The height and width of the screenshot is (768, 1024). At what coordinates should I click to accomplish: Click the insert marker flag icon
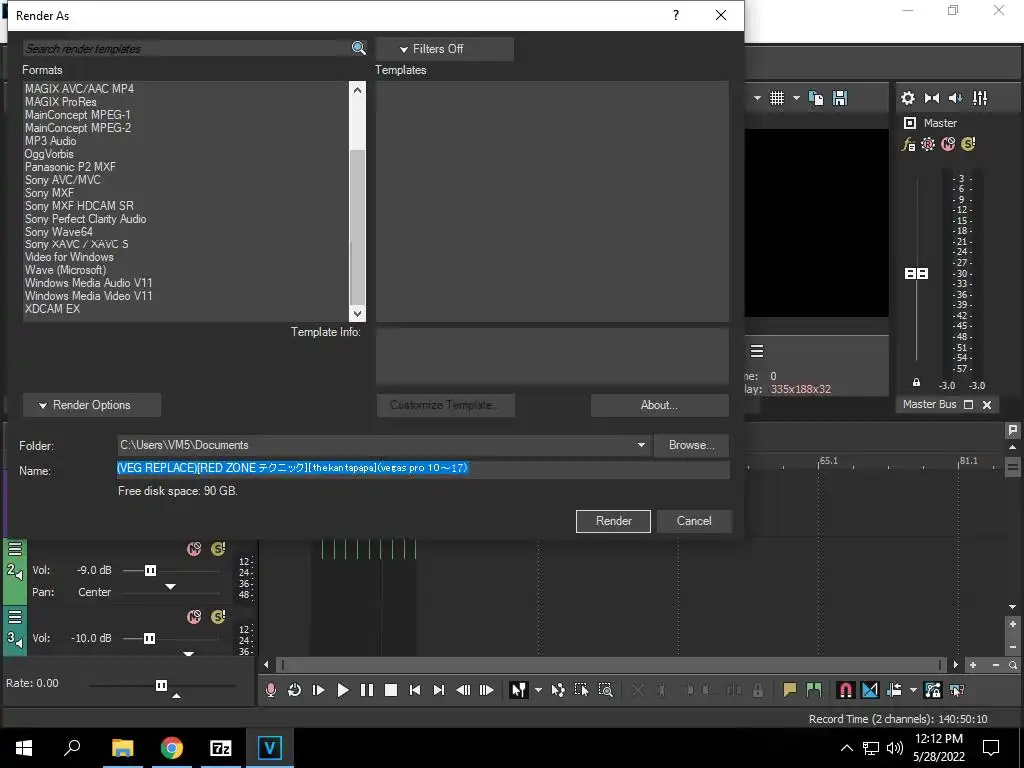pos(790,690)
